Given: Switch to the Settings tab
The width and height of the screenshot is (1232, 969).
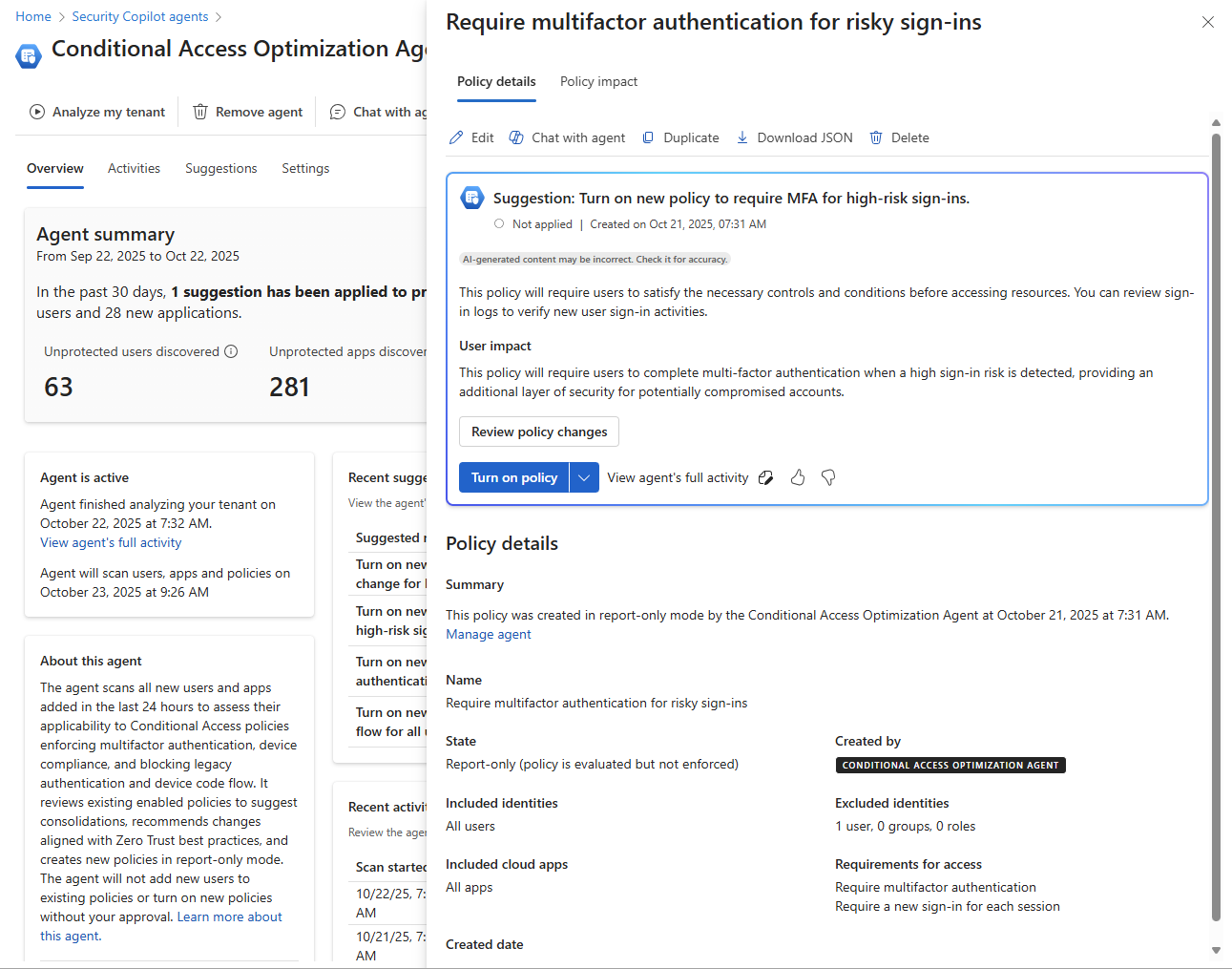Looking at the screenshot, I should [x=305, y=168].
